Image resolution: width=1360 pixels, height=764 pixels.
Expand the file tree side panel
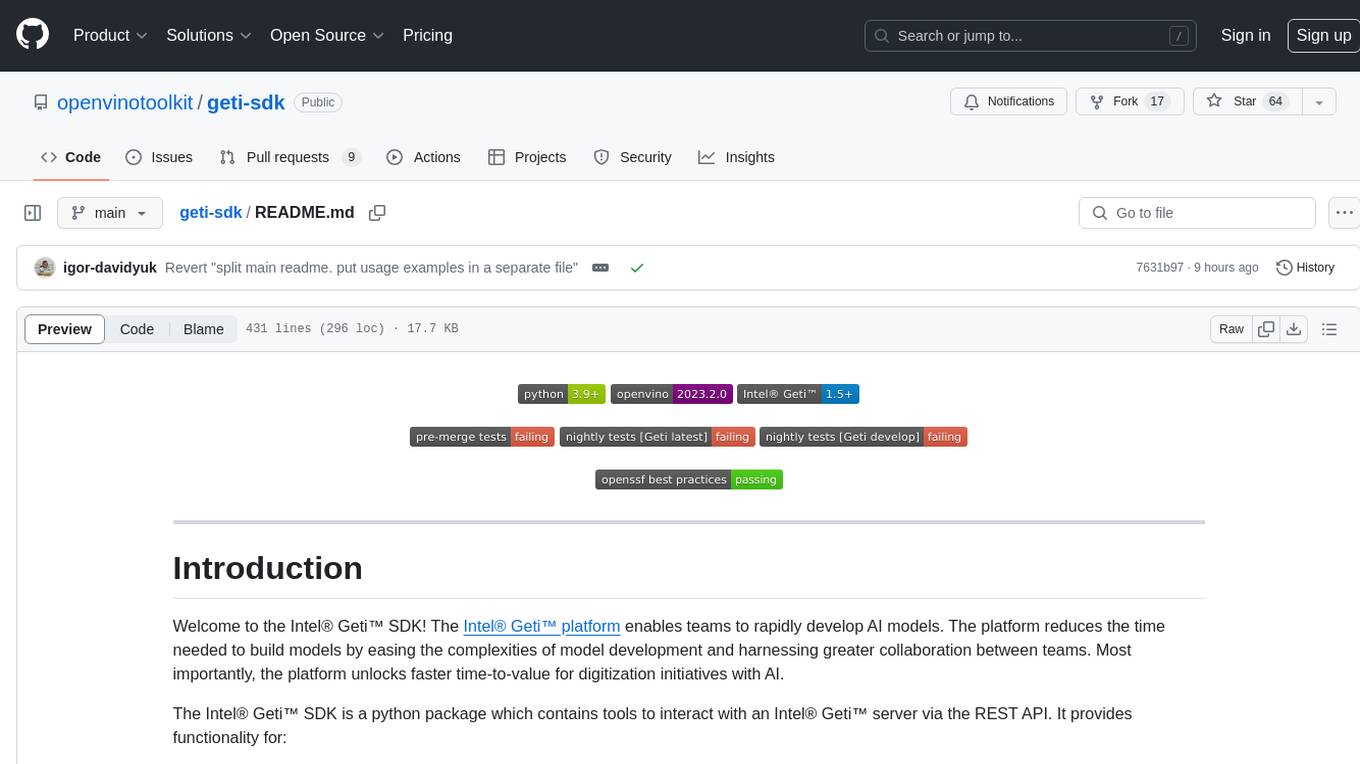click(33, 213)
